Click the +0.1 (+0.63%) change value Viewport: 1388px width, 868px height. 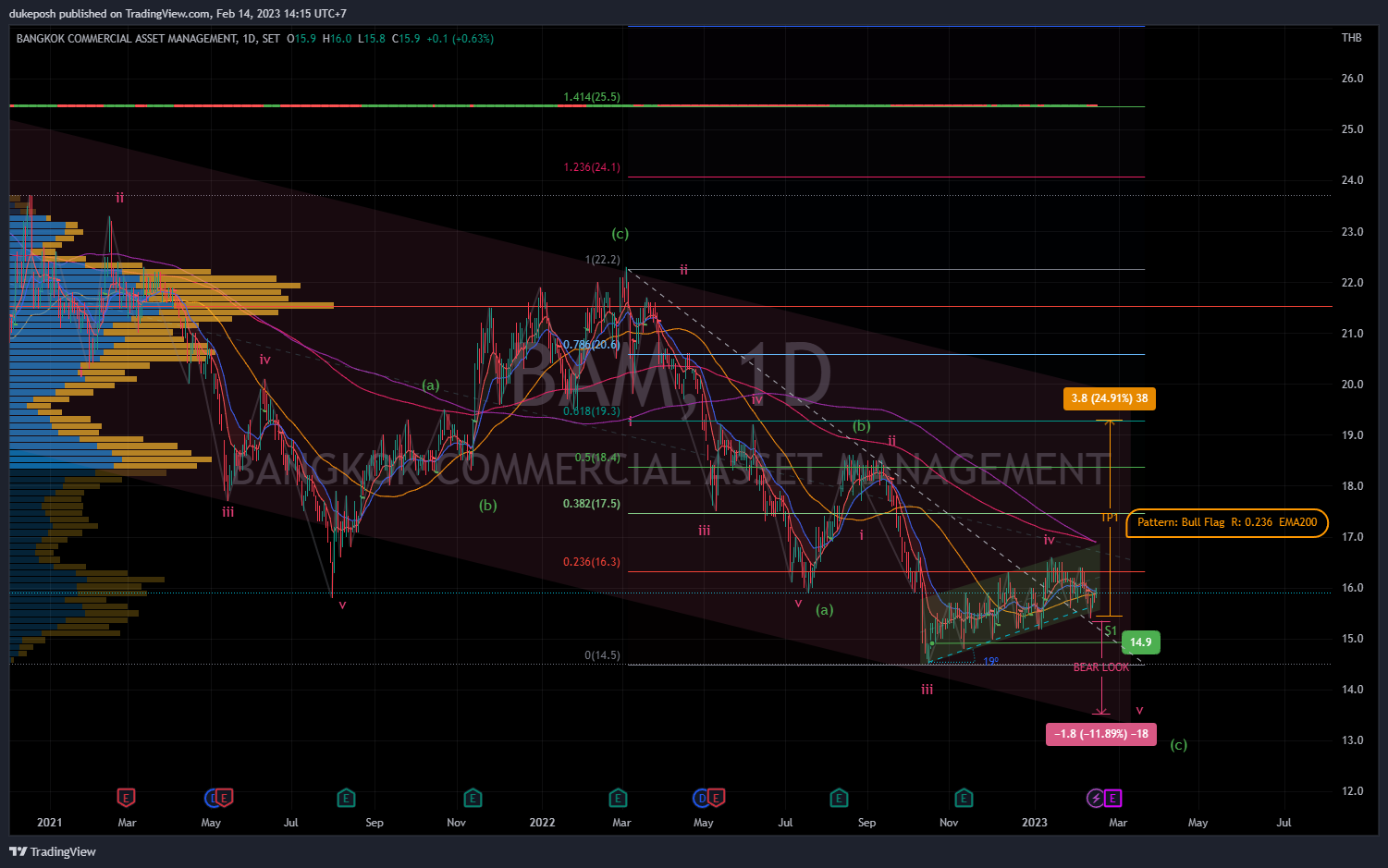461,39
